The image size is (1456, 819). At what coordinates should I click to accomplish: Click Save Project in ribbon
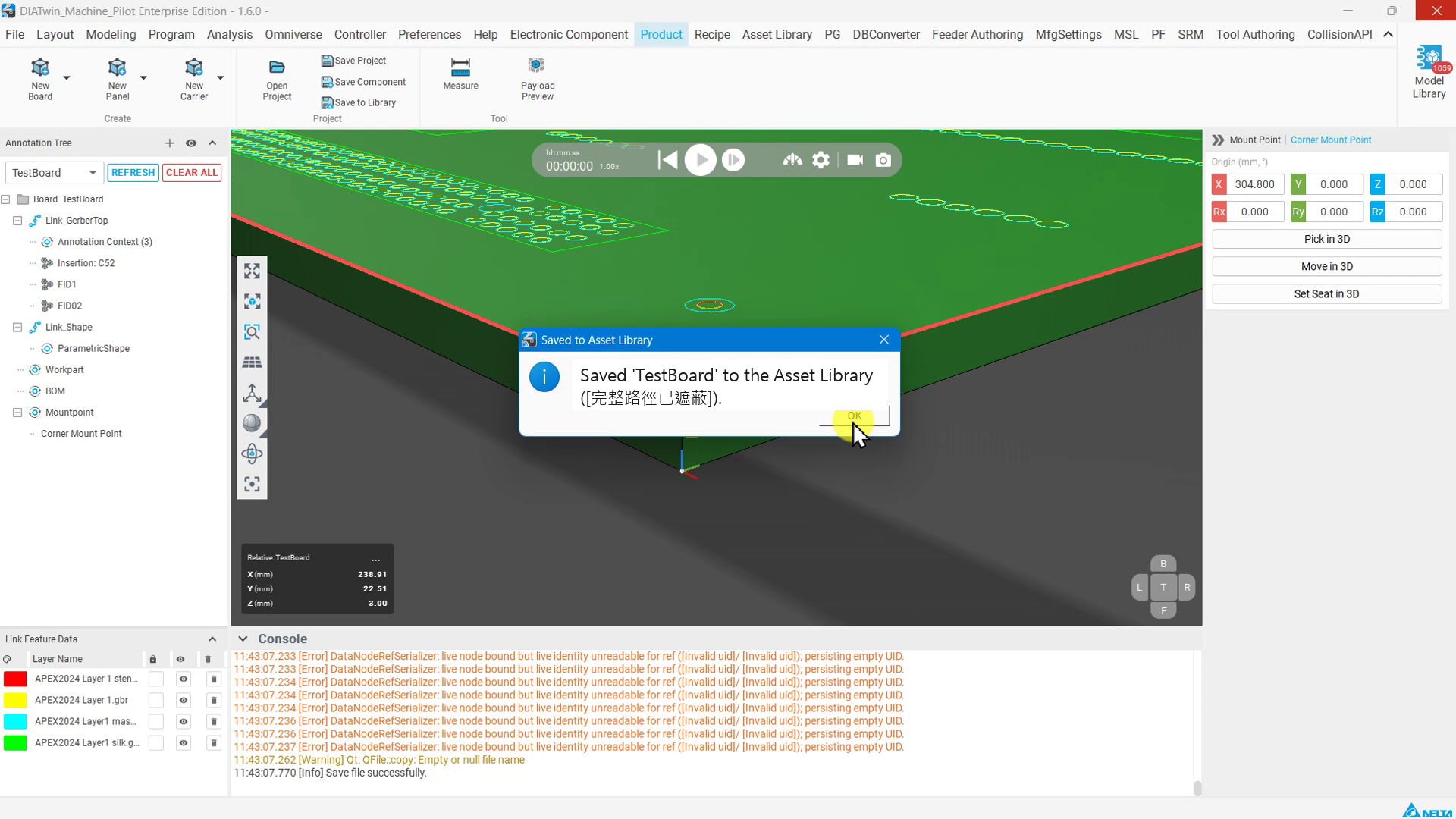coord(353,61)
